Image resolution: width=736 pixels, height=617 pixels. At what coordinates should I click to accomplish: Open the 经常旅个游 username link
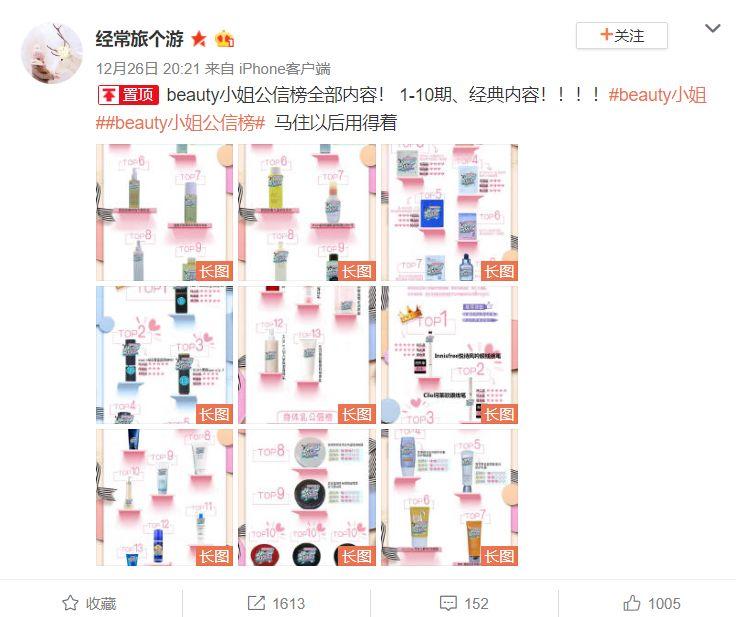139,39
